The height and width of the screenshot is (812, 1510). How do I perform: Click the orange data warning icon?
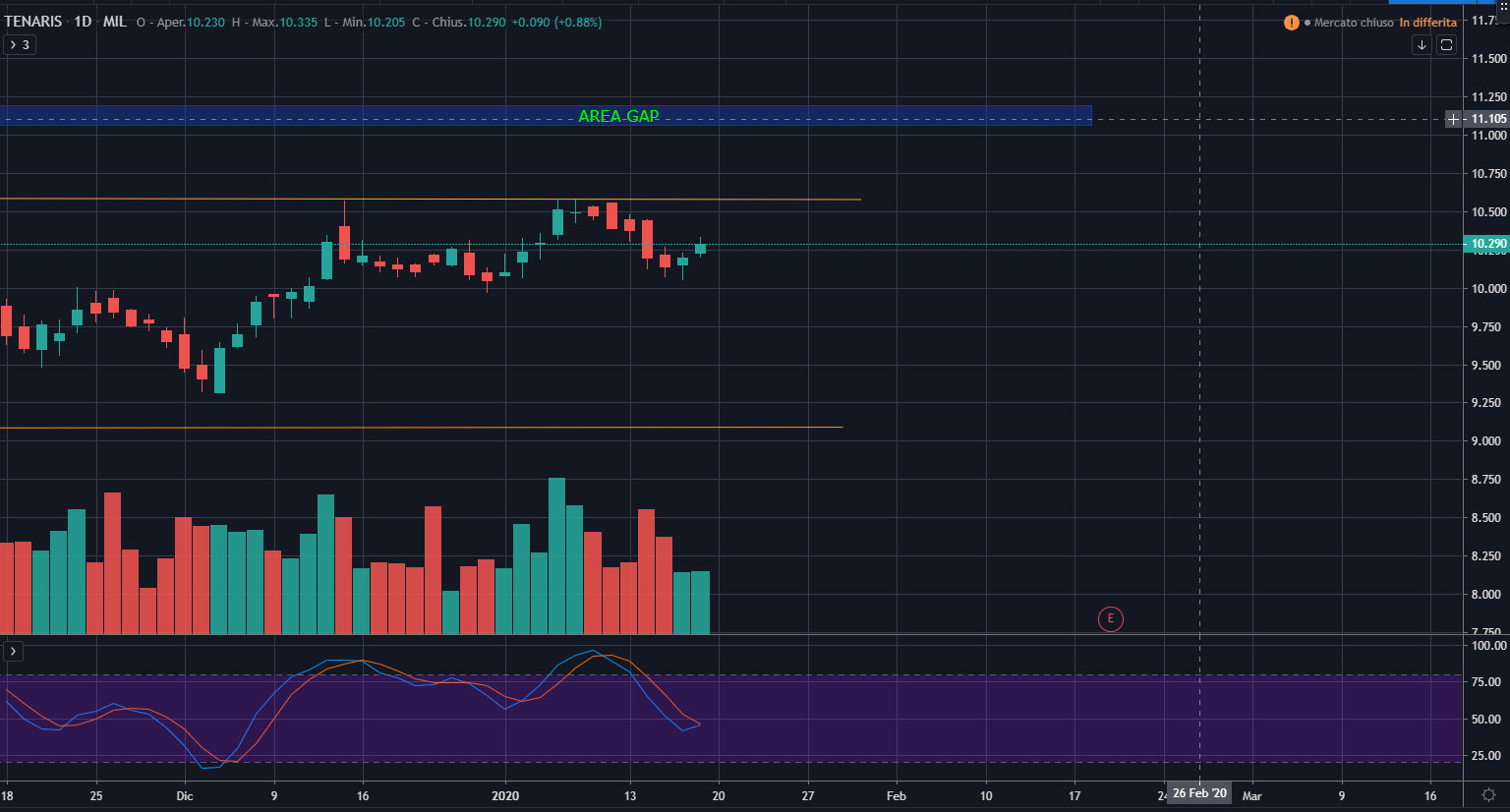click(1291, 23)
